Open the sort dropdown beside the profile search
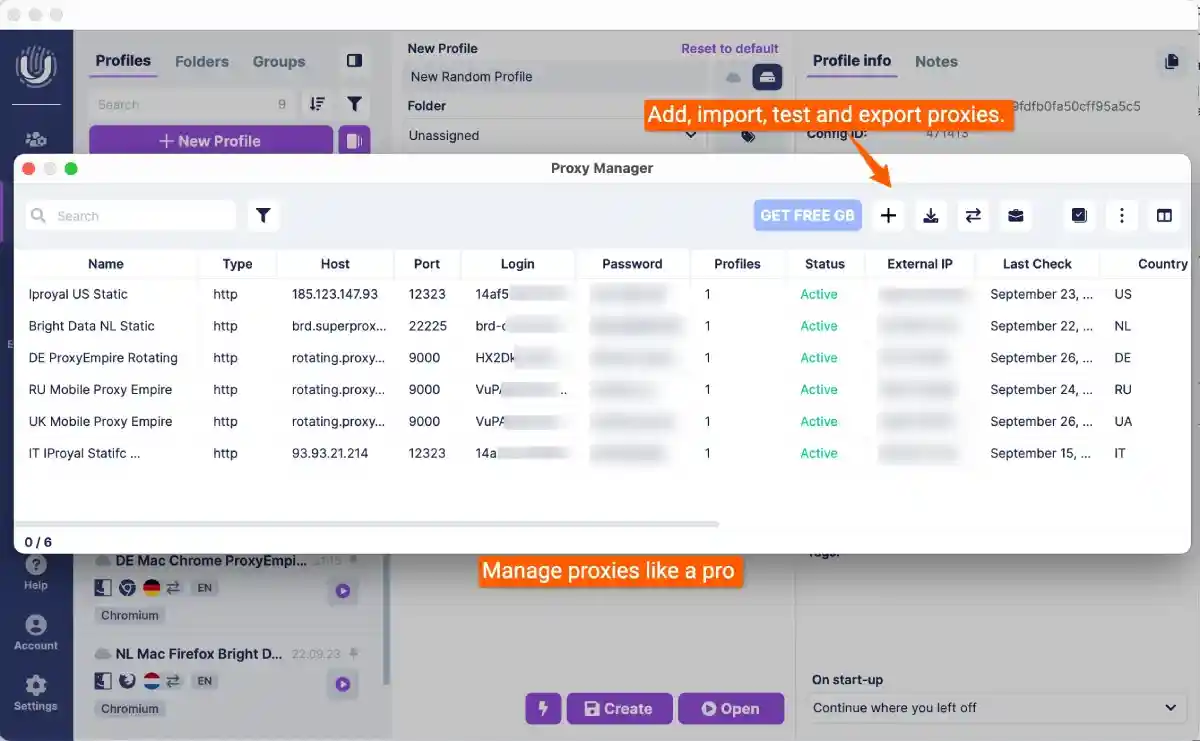This screenshot has height=741, width=1200. [x=316, y=104]
